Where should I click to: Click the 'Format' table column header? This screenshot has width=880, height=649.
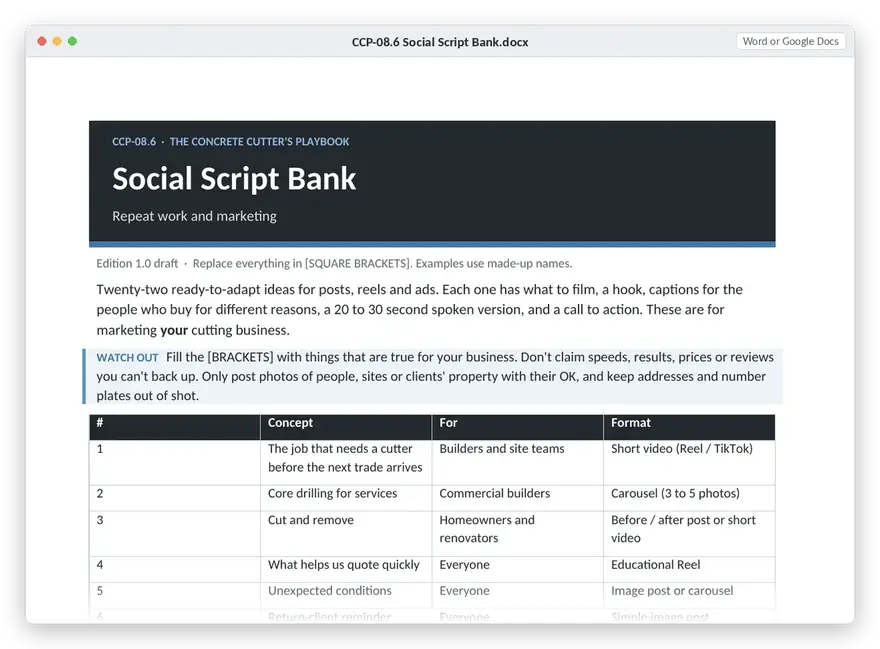click(x=689, y=427)
